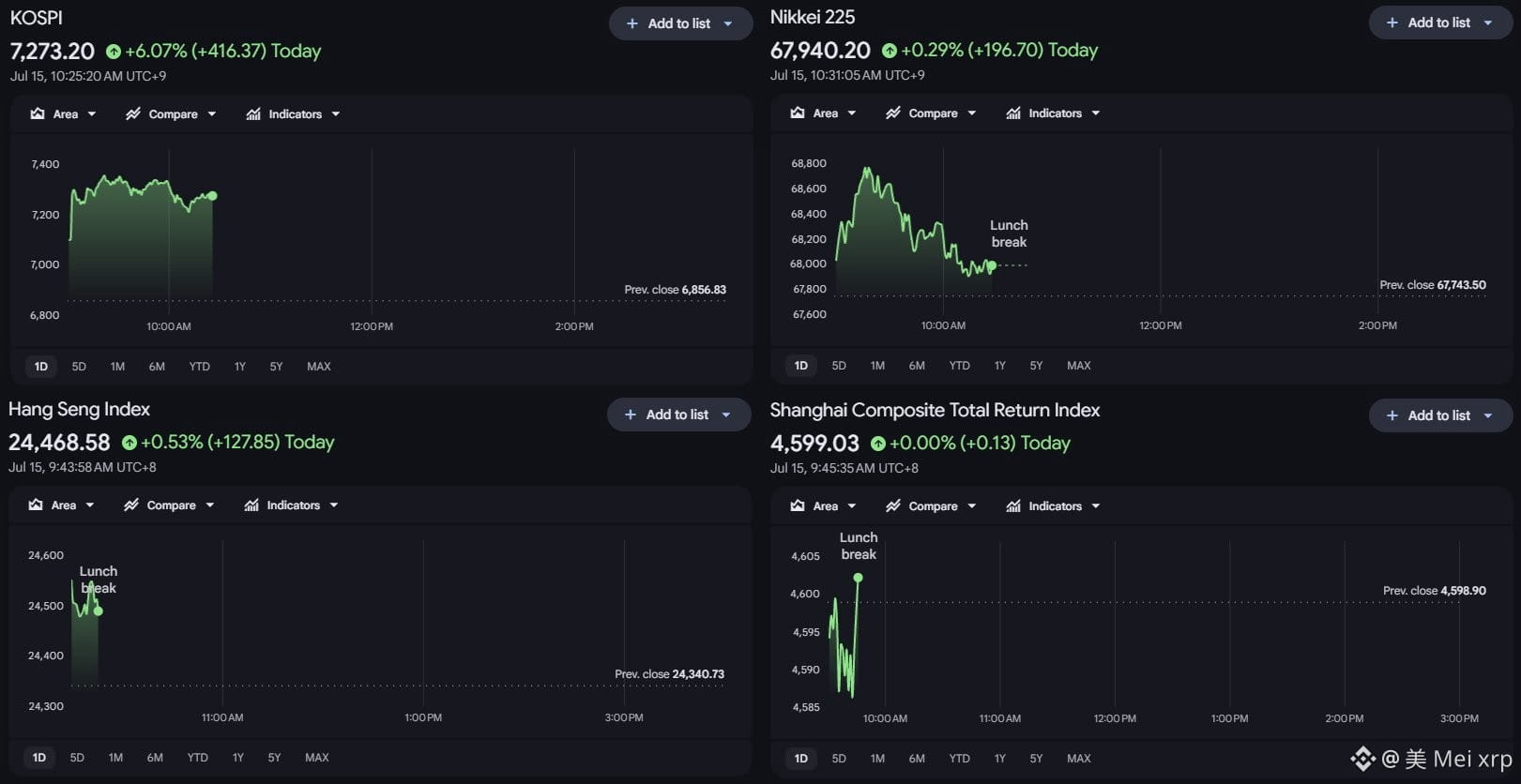The height and width of the screenshot is (784, 1521).
Task: Click the Area chart icon in Shanghai Composite panel
Action: click(798, 505)
